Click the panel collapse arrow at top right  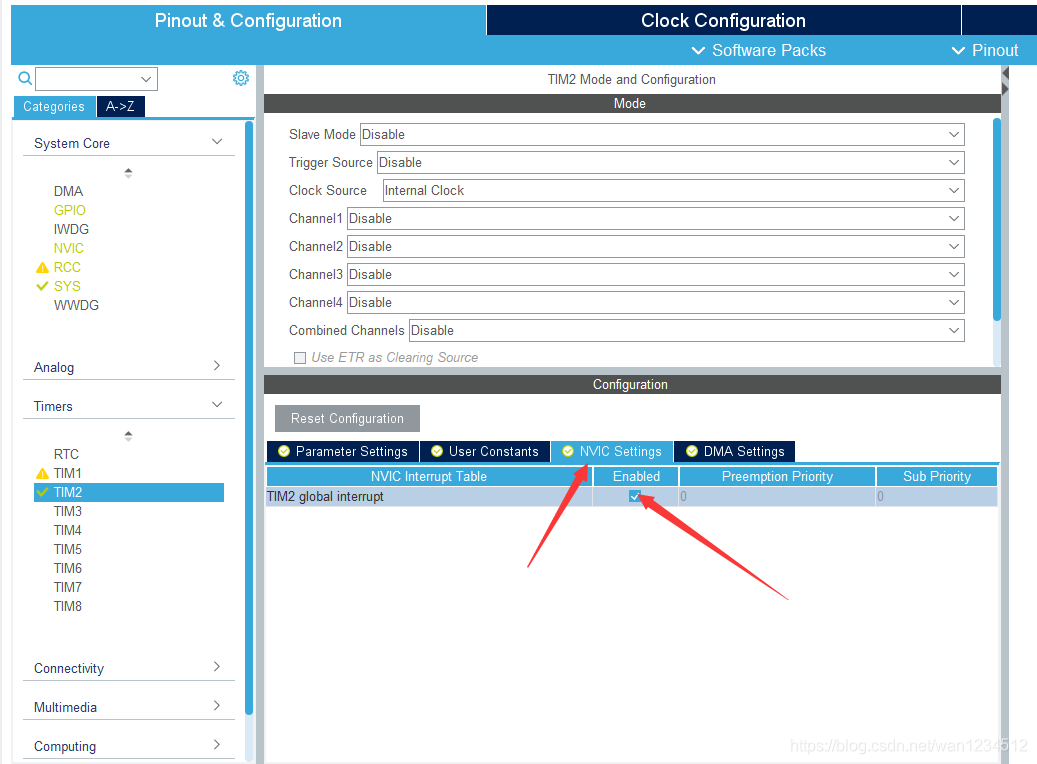(x=1005, y=74)
